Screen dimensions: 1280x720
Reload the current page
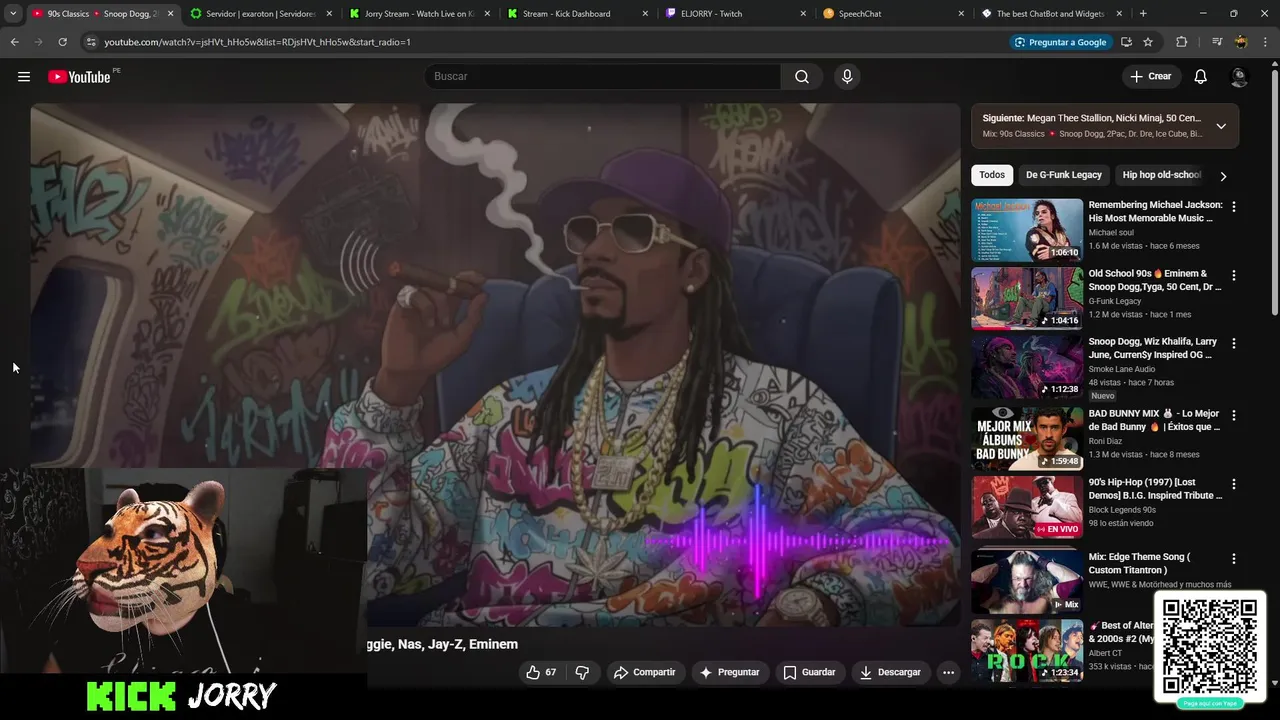coord(62,42)
